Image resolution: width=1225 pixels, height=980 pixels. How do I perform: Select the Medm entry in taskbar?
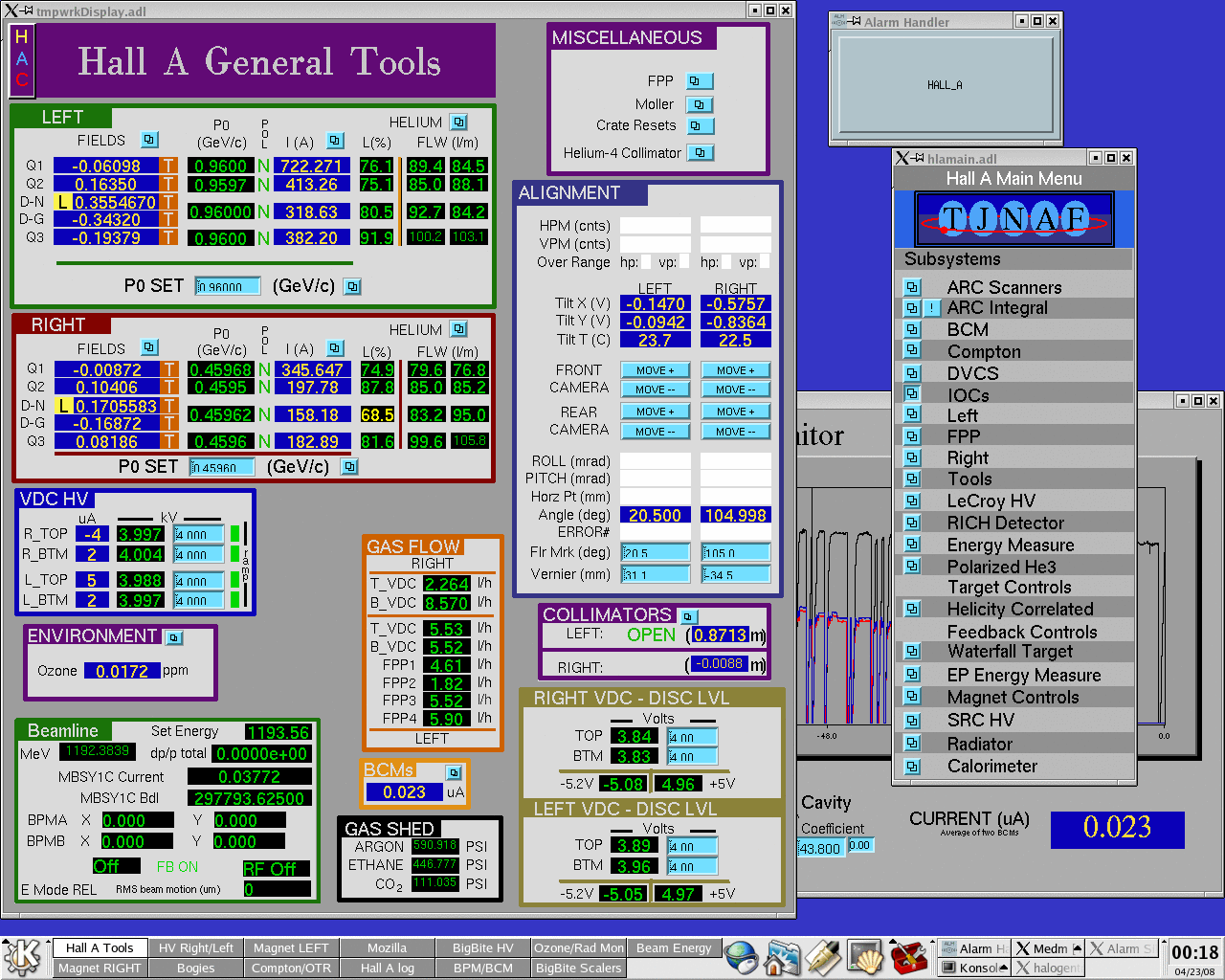[1049, 948]
